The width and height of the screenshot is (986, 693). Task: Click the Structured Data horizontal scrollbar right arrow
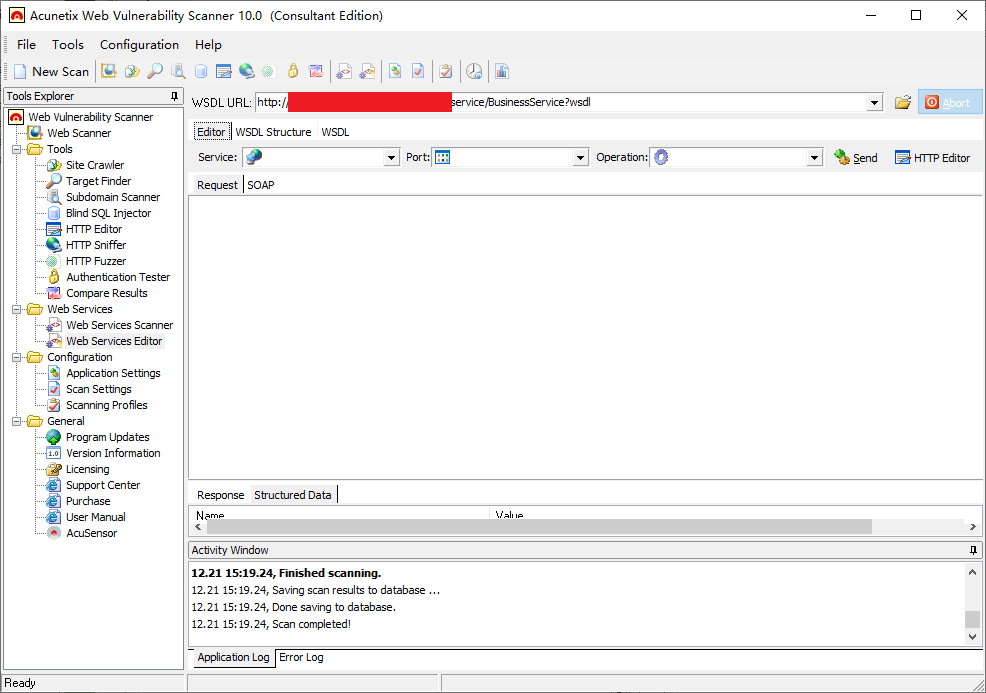coord(972,527)
